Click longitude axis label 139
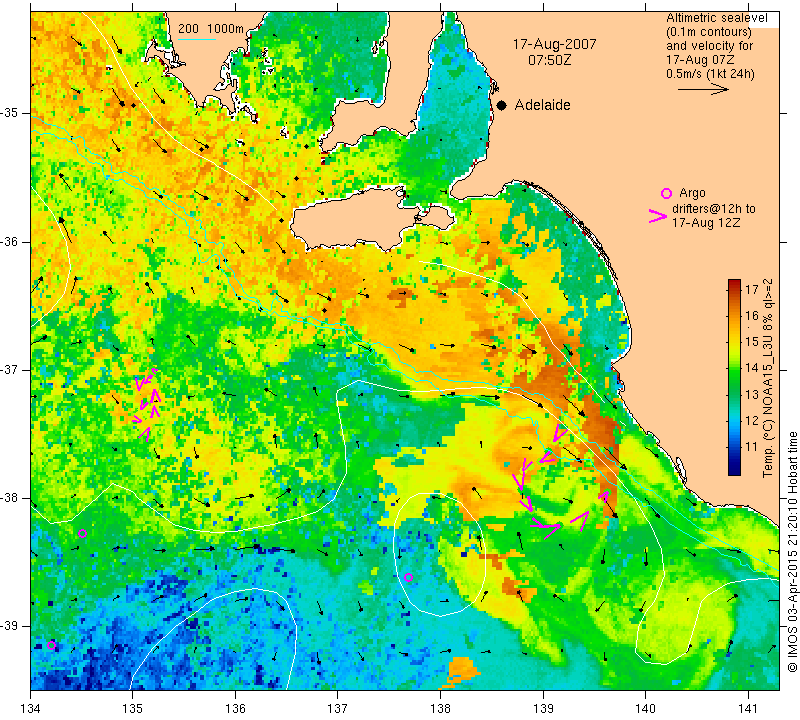This screenshot has height=720, width=800. tap(543, 708)
